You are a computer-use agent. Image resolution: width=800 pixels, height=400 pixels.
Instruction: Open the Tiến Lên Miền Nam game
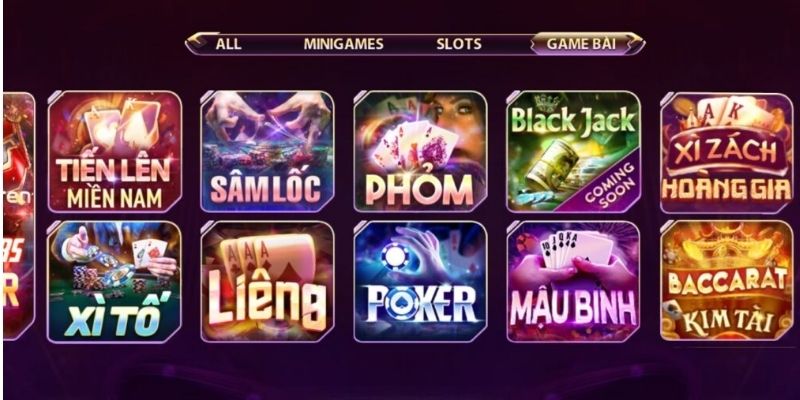[115, 152]
